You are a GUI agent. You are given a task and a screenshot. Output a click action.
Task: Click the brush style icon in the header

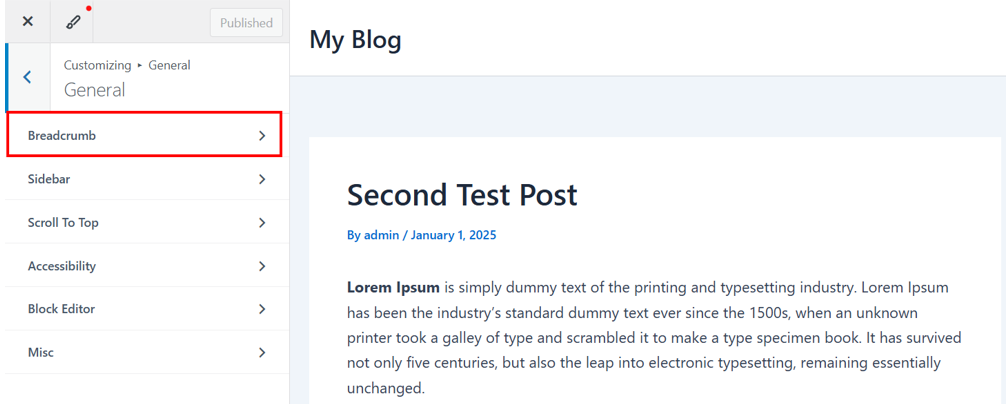[x=73, y=21]
